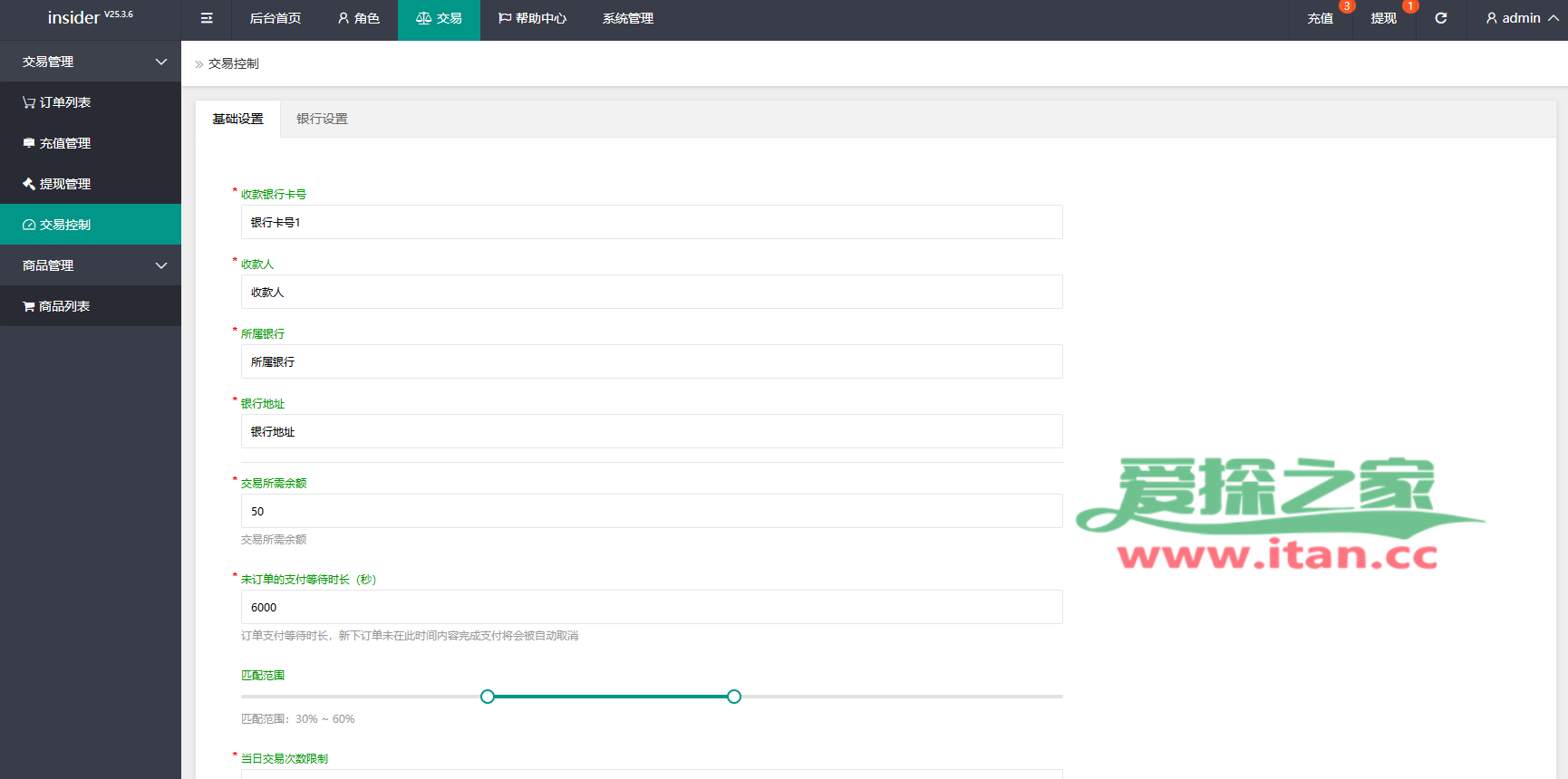Select 交易控制 in the sidebar
1568x779 pixels.
tap(64, 225)
